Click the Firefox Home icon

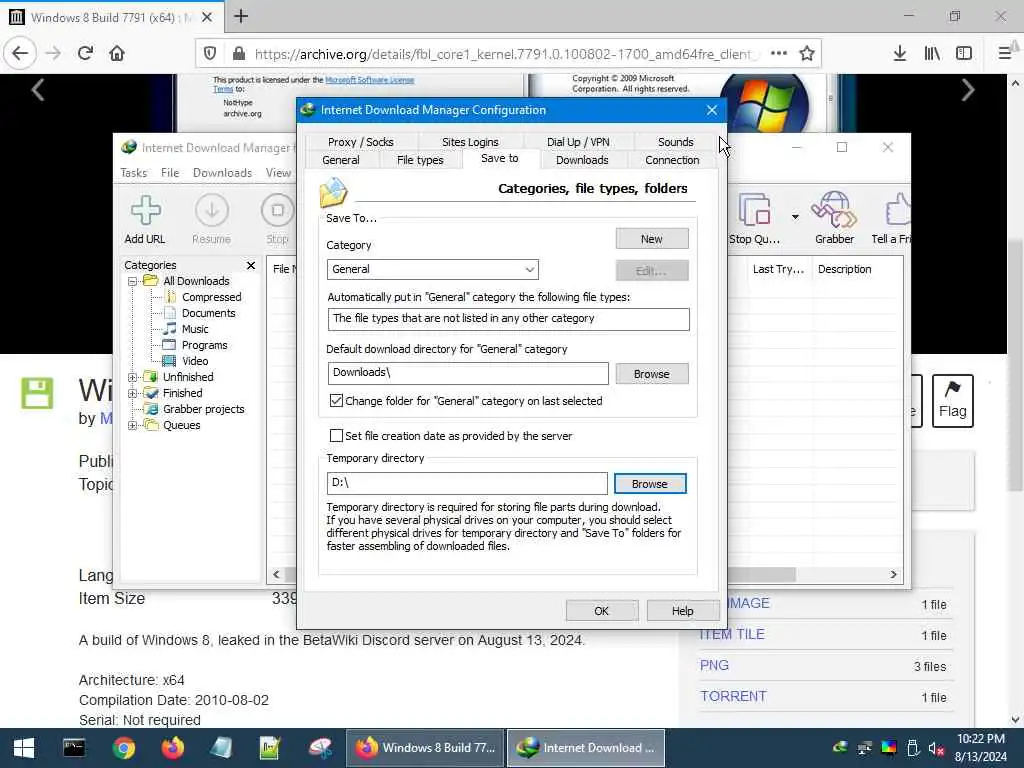[117, 53]
